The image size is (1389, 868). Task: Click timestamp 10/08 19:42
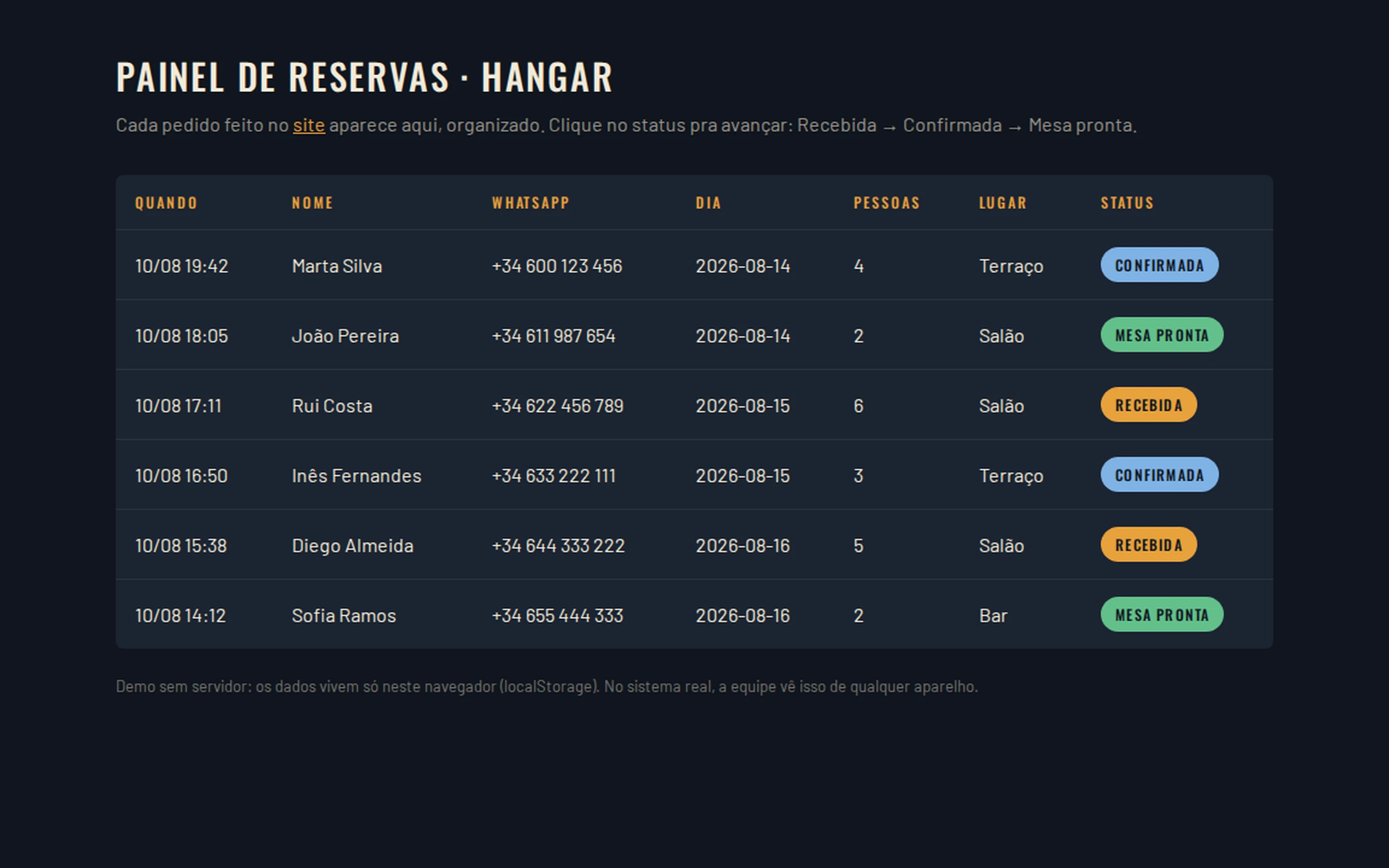pyautogui.click(x=181, y=266)
